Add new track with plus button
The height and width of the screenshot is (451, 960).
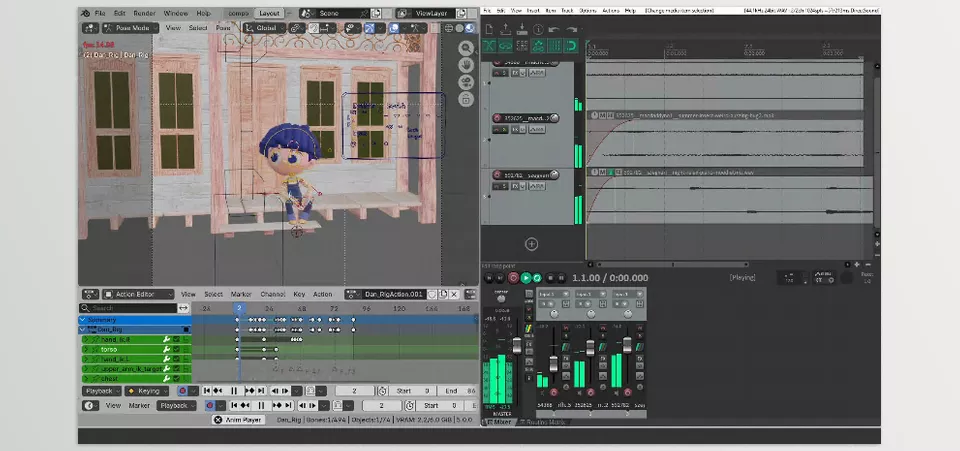(531, 244)
